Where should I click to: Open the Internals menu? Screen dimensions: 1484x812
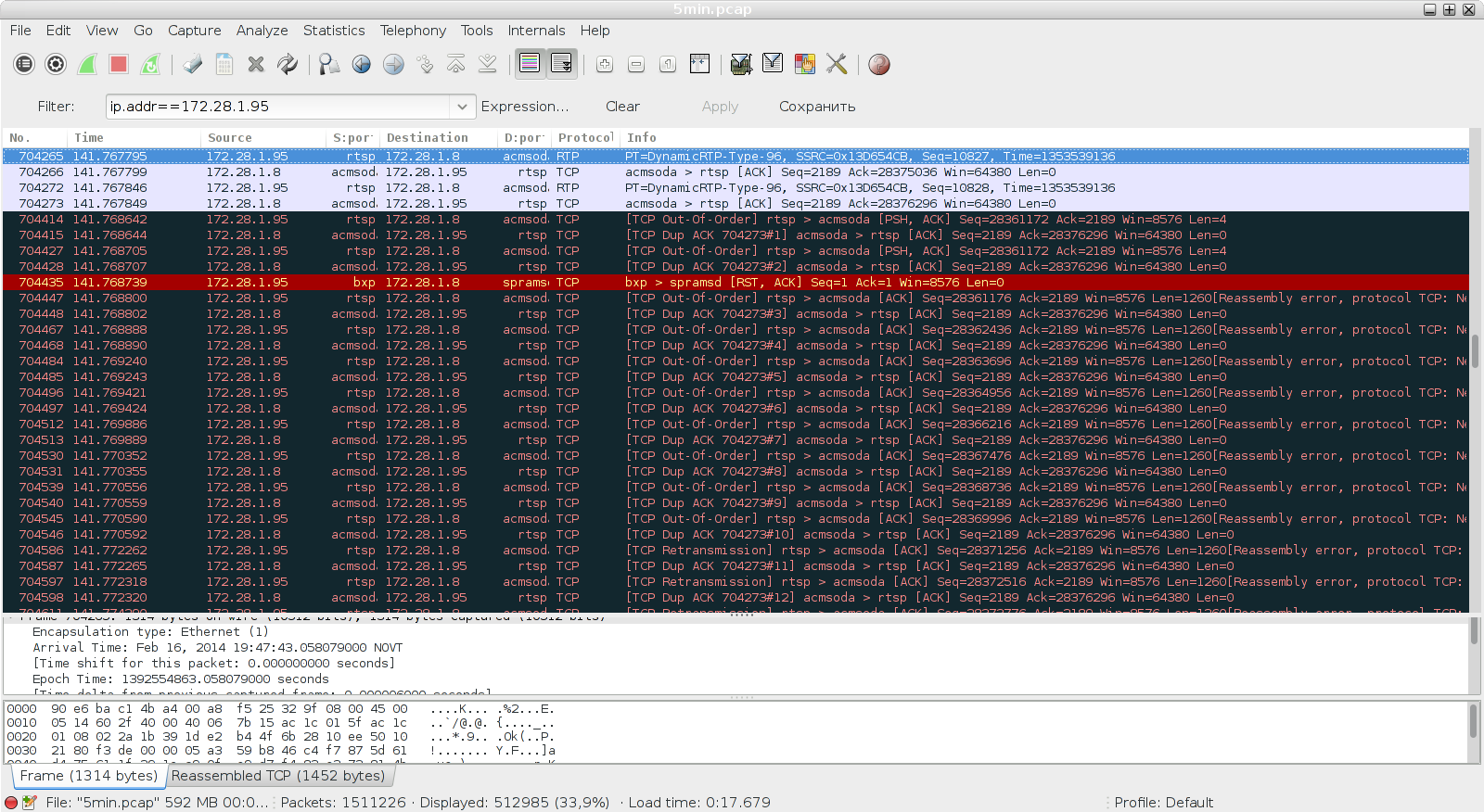(536, 31)
